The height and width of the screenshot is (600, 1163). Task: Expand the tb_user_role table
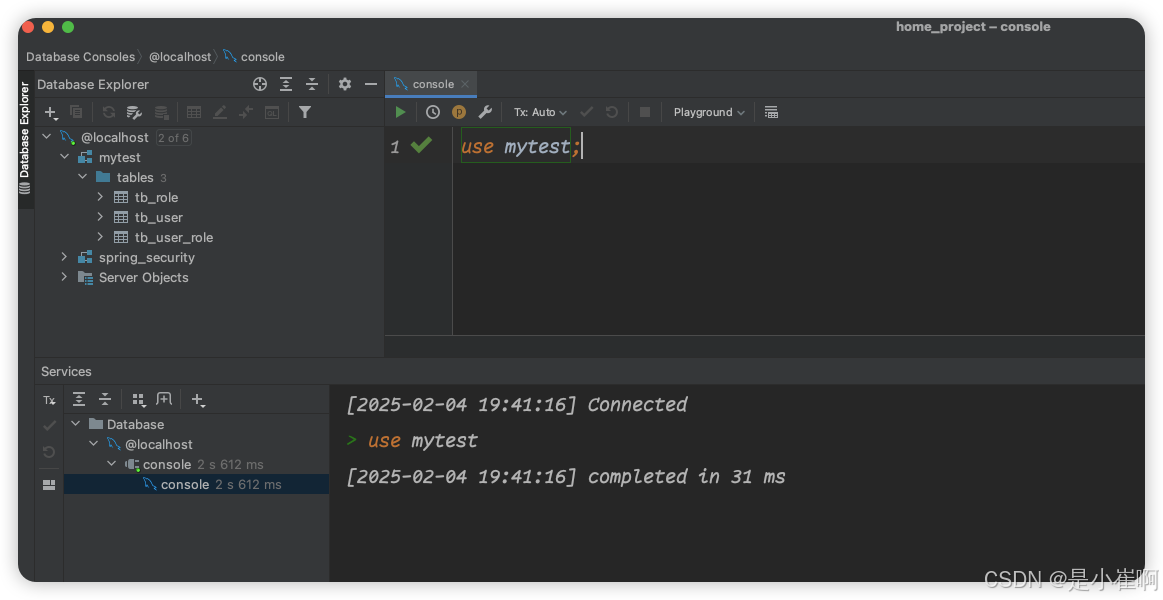100,237
